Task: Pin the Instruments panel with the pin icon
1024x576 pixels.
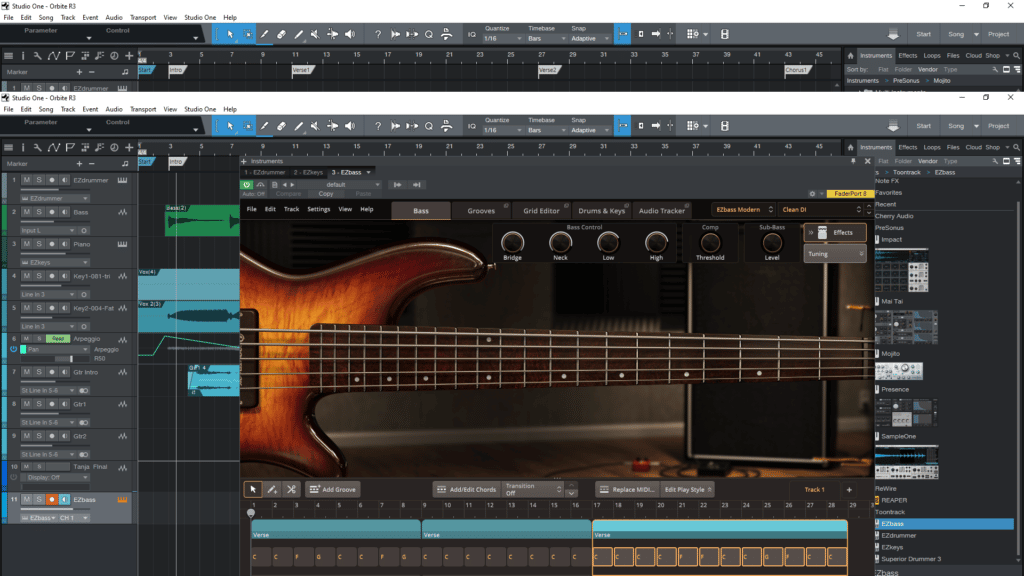Action: (x=853, y=161)
